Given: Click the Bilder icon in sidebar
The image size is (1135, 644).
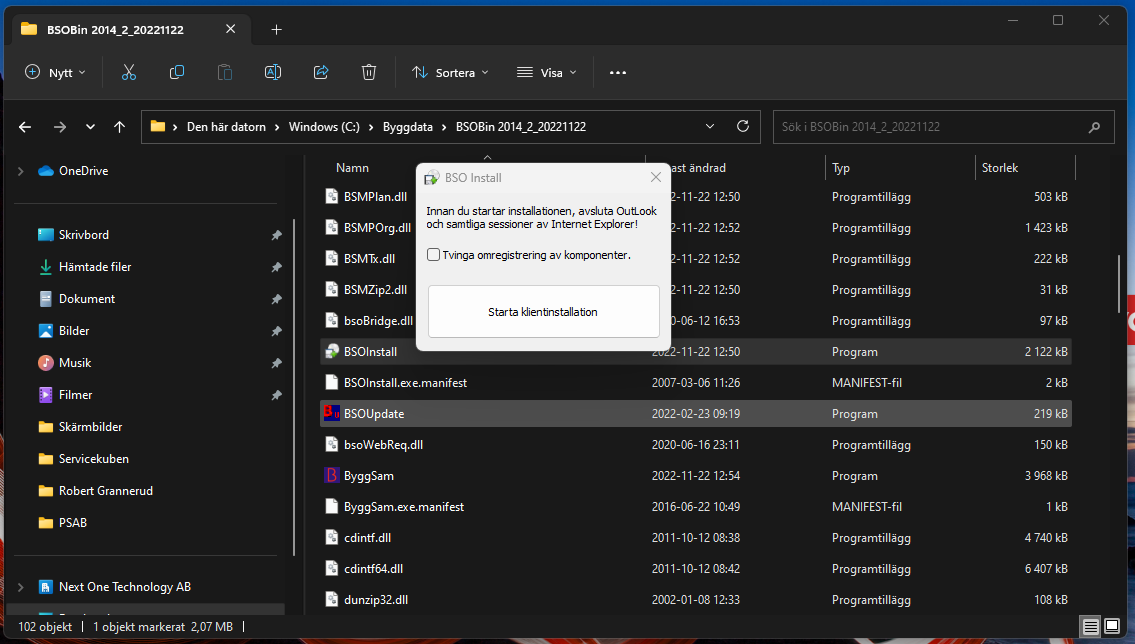Looking at the screenshot, I should click(x=46, y=331).
